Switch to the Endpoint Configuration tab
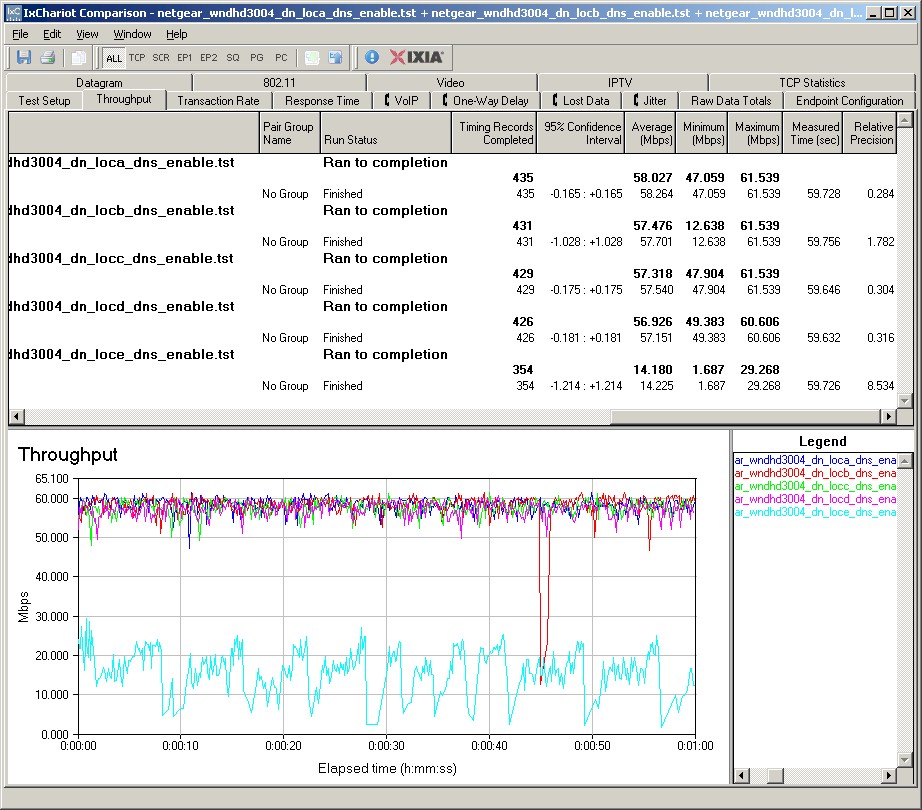This screenshot has height=810, width=922. (849, 101)
